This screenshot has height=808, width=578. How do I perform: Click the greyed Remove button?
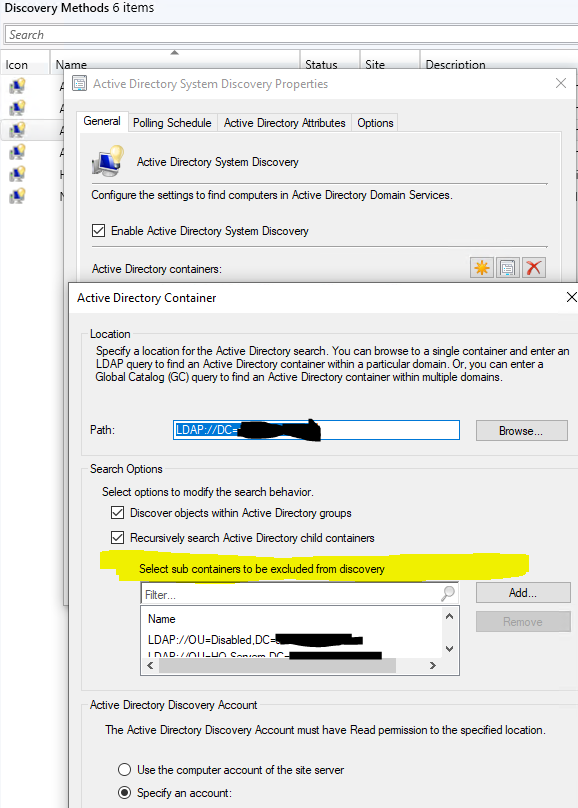[x=523, y=621]
